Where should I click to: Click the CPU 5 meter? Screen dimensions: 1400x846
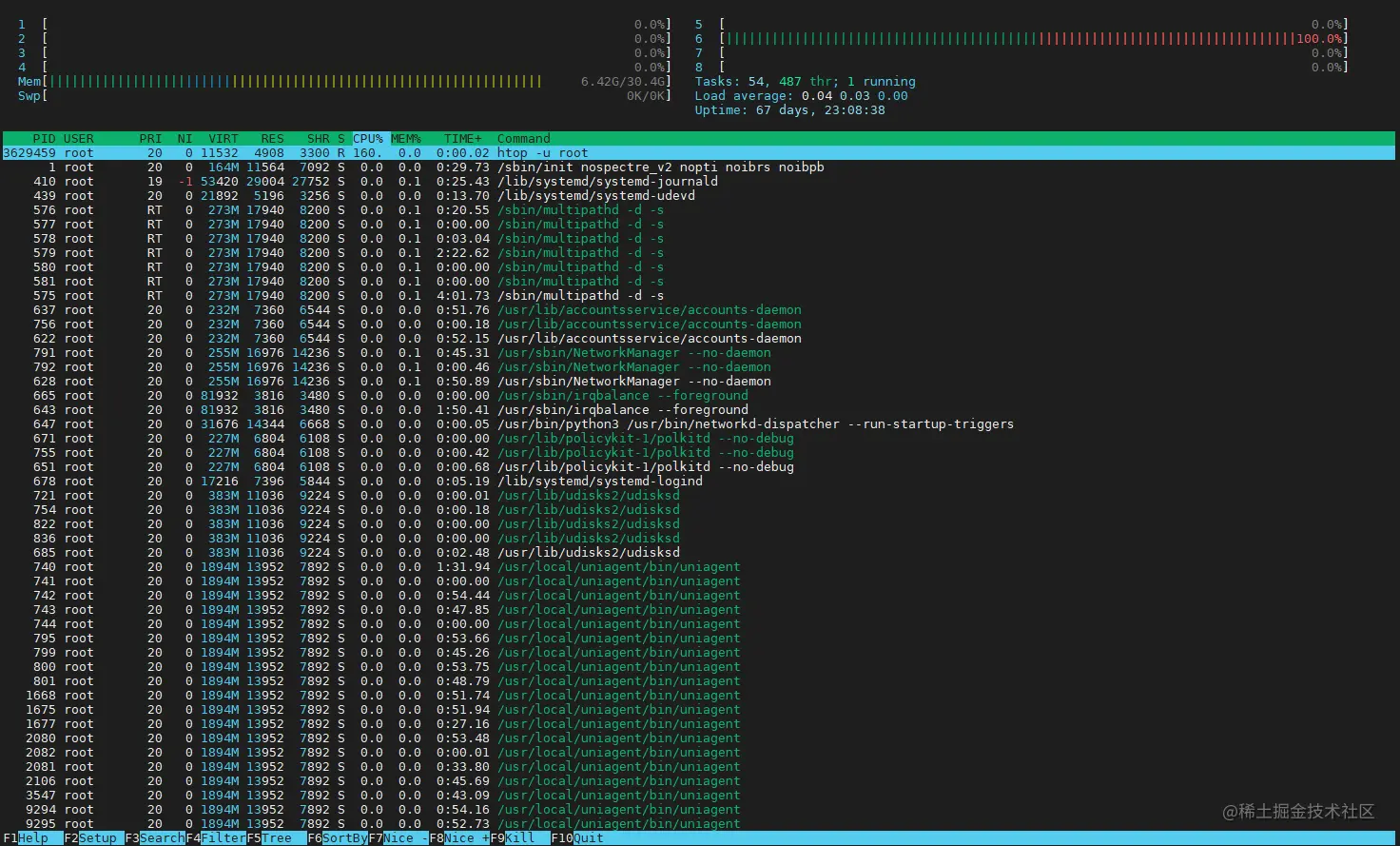tap(1021, 25)
